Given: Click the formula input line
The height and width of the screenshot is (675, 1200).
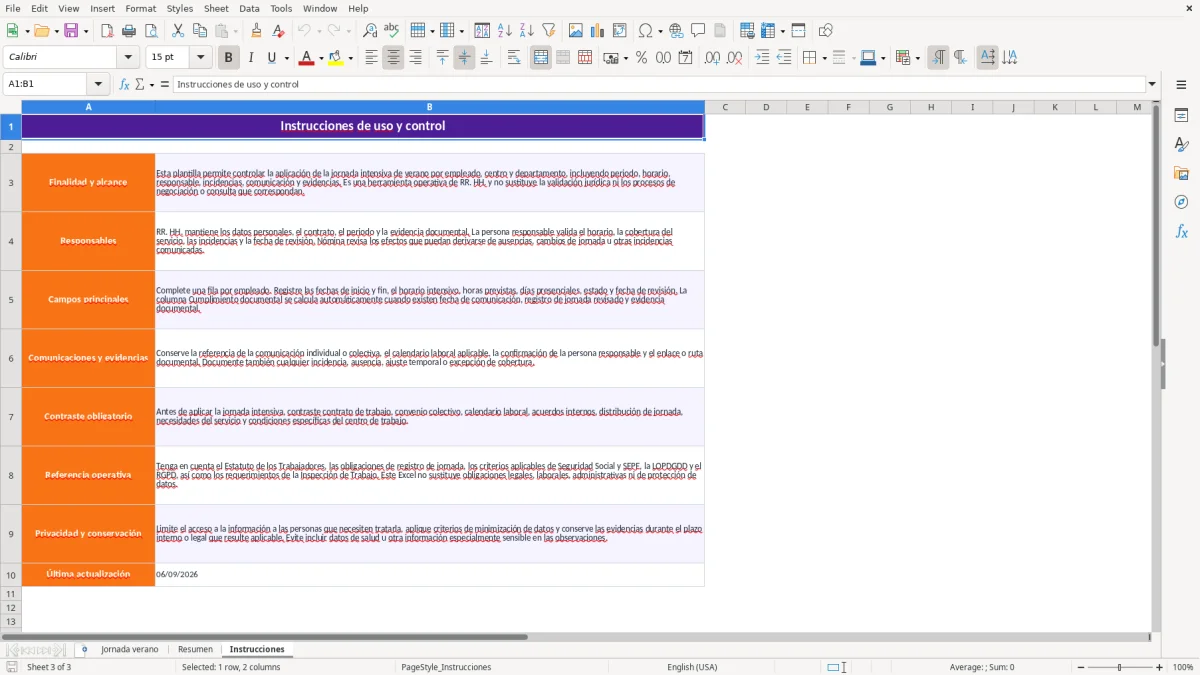Looking at the screenshot, I should coord(659,84).
